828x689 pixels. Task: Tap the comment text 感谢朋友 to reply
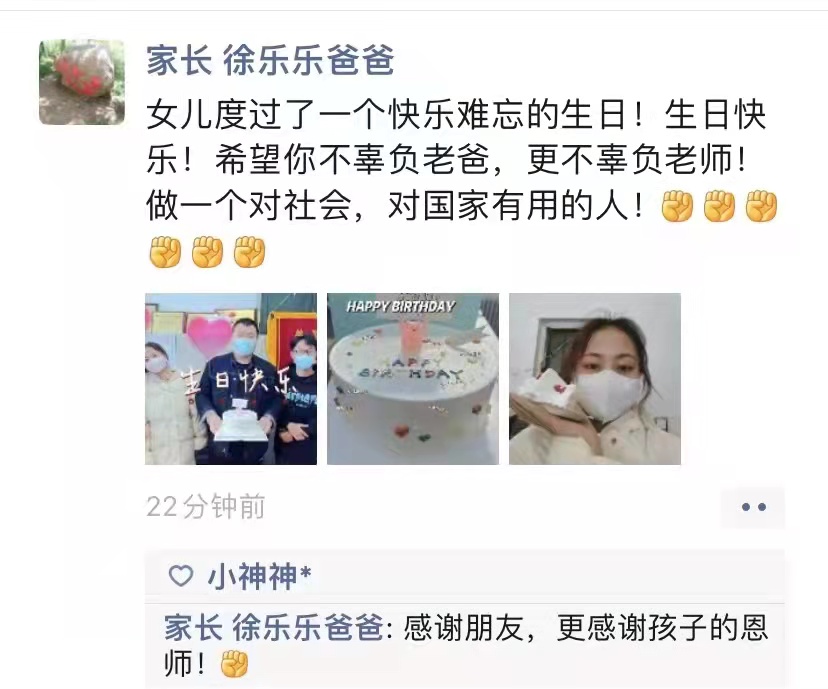464,628
